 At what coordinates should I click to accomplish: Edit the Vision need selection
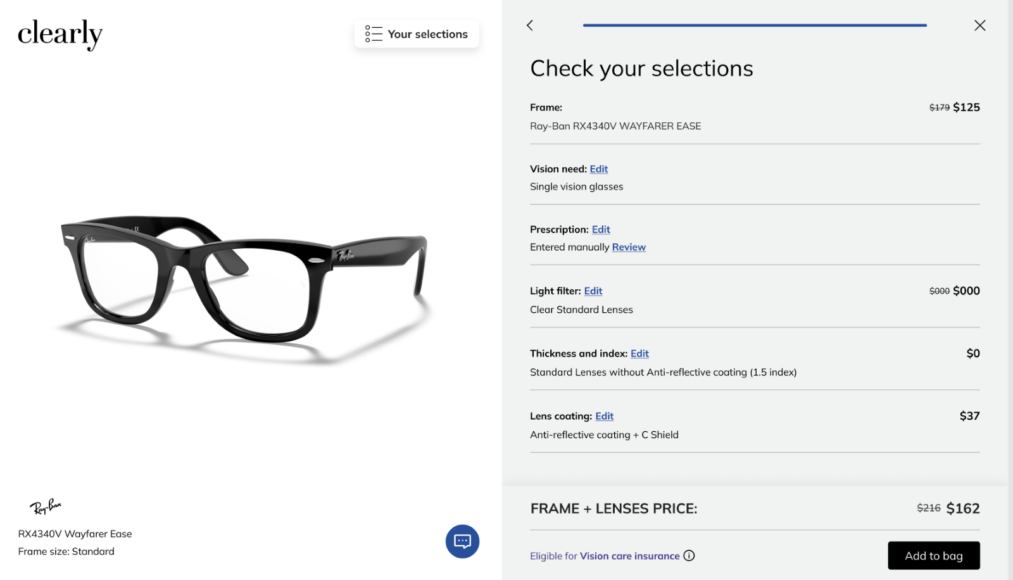click(598, 168)
